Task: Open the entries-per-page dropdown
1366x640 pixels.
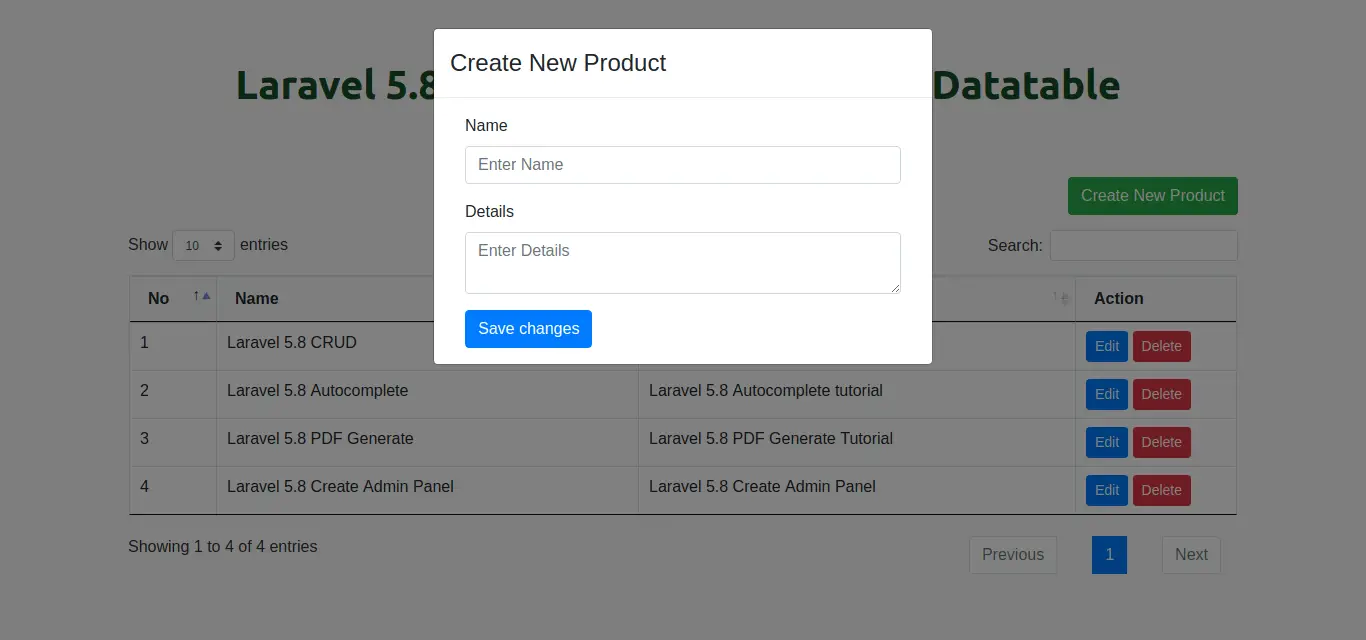Action: [x=203, y=245]
